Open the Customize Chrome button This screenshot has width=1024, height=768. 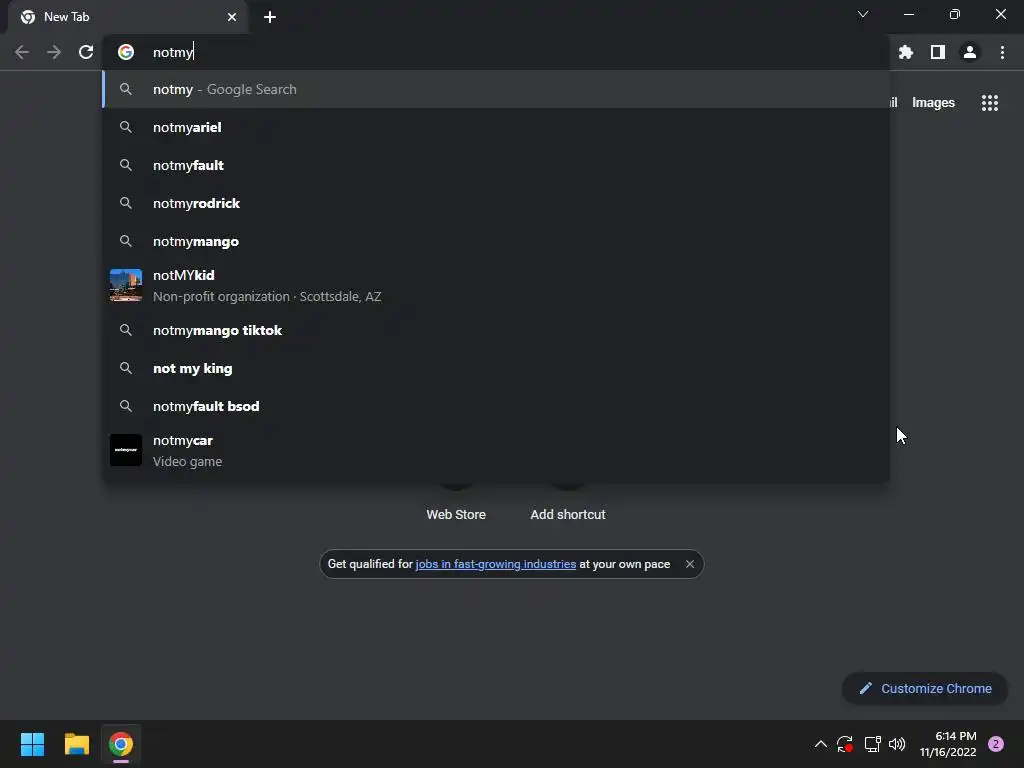[925, 688]
